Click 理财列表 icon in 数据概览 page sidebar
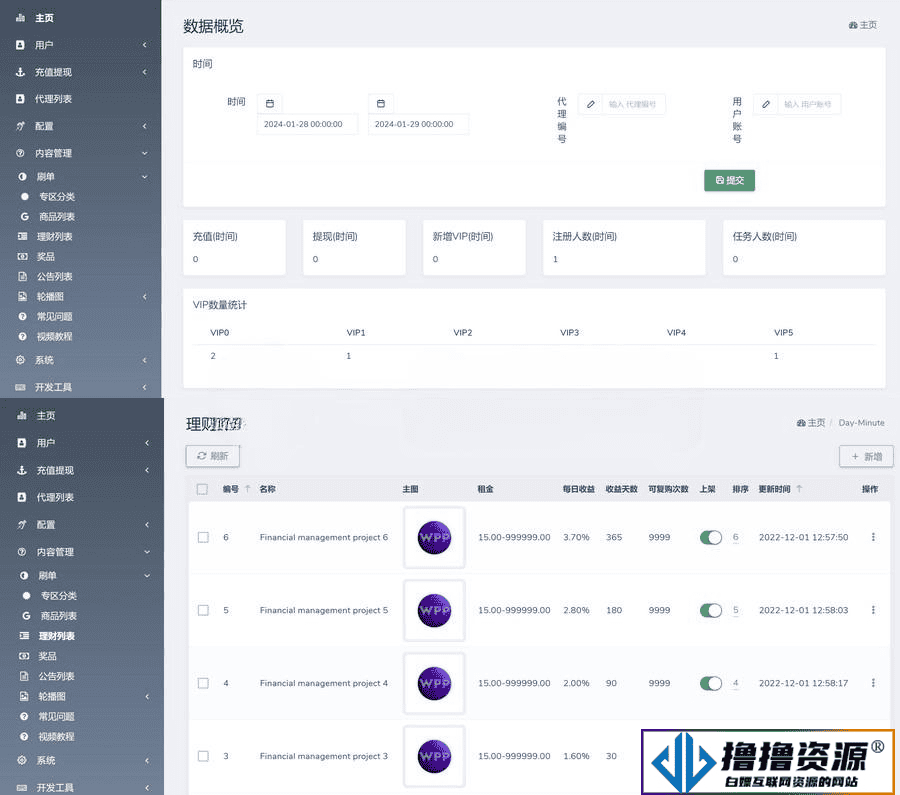Screen dimensions: 900x795 pos(23,236)
